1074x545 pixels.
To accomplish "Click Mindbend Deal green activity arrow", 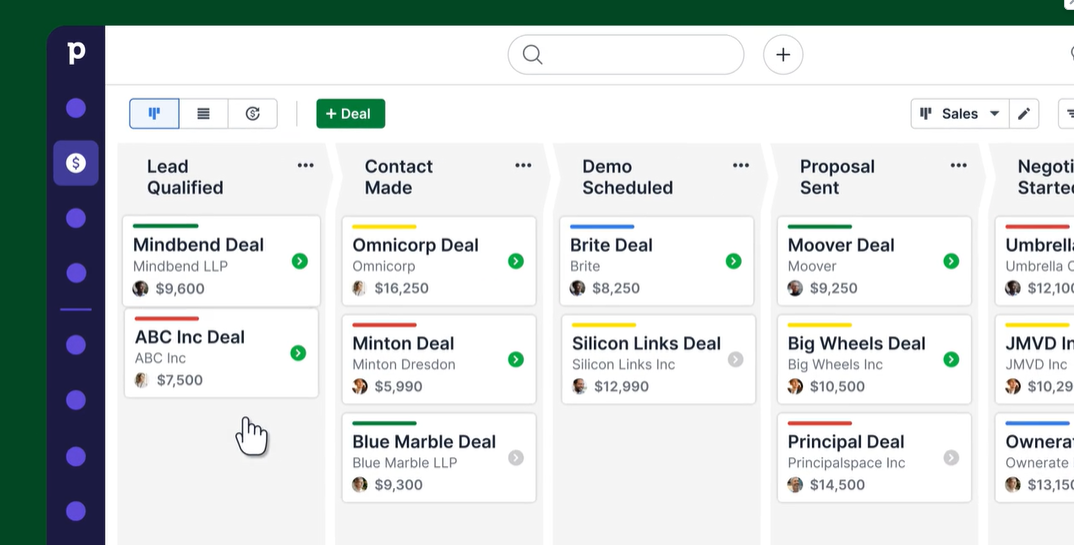I will click(299, 261).
